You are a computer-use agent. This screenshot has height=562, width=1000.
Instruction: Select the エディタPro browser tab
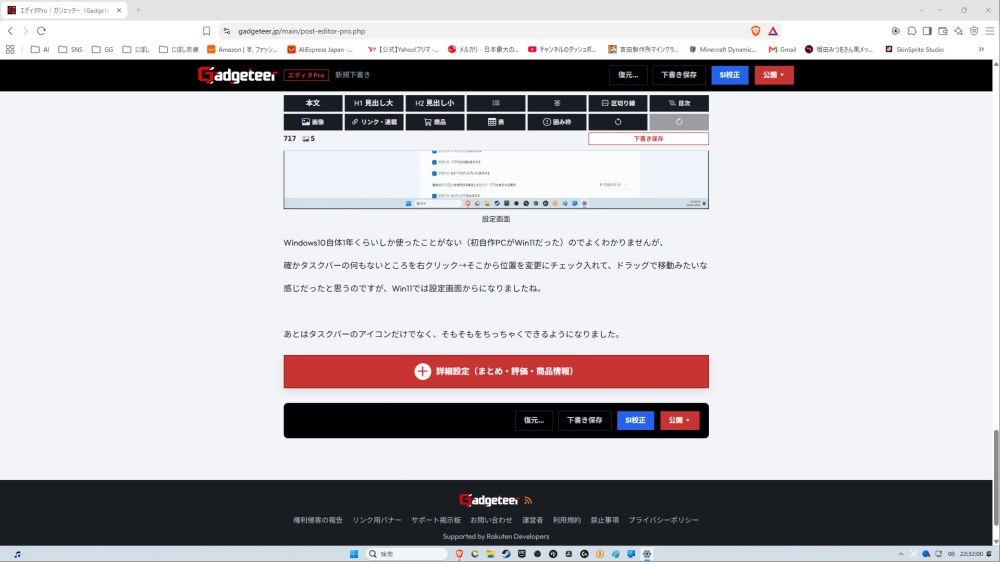[x=64, y=10]
